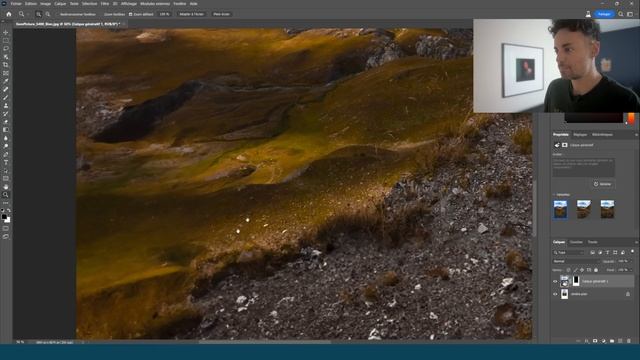Open the Fichier menu
The image size is (640, 360).
pyautogui.click(x=16, y=4)
